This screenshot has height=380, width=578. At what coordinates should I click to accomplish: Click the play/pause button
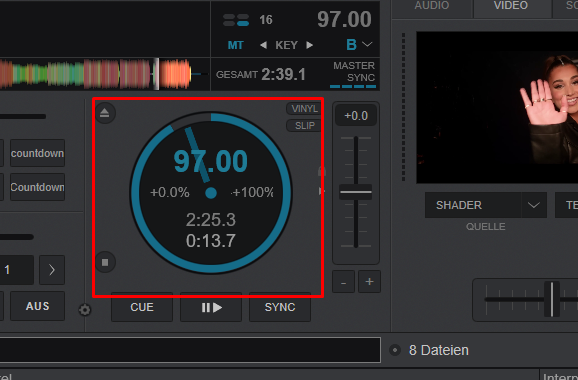pos(211,307)
